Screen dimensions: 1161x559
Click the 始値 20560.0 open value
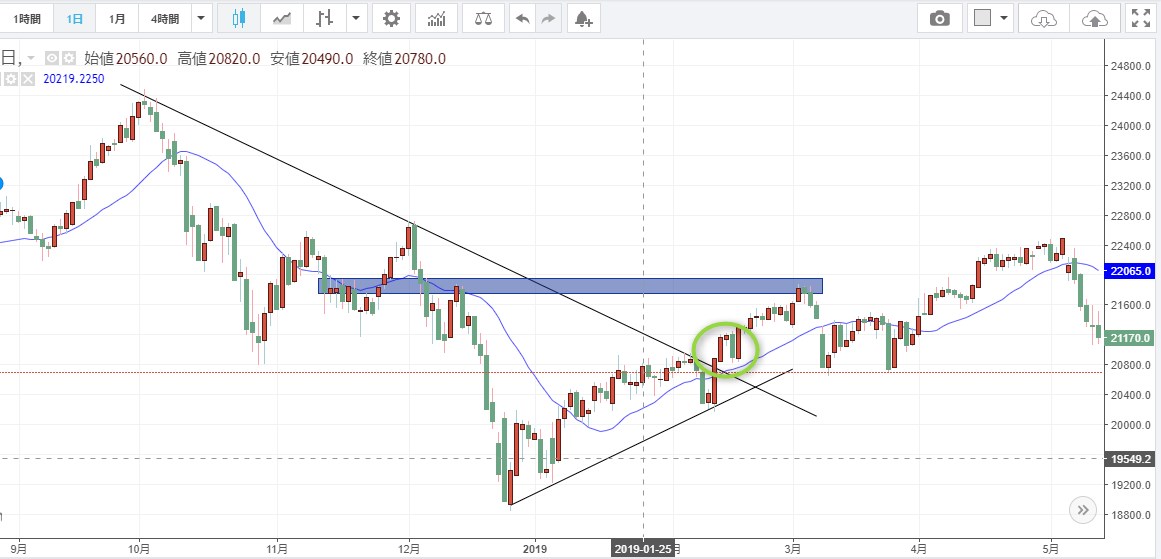125,58
